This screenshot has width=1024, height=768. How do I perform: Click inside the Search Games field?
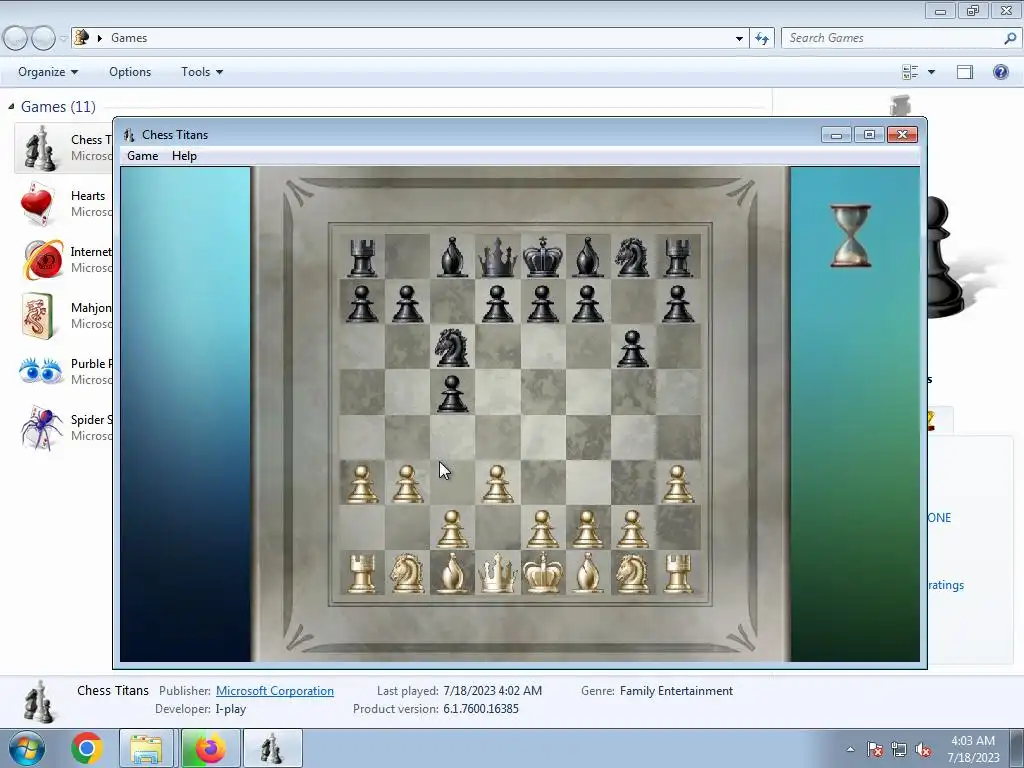tap(893, 38)
